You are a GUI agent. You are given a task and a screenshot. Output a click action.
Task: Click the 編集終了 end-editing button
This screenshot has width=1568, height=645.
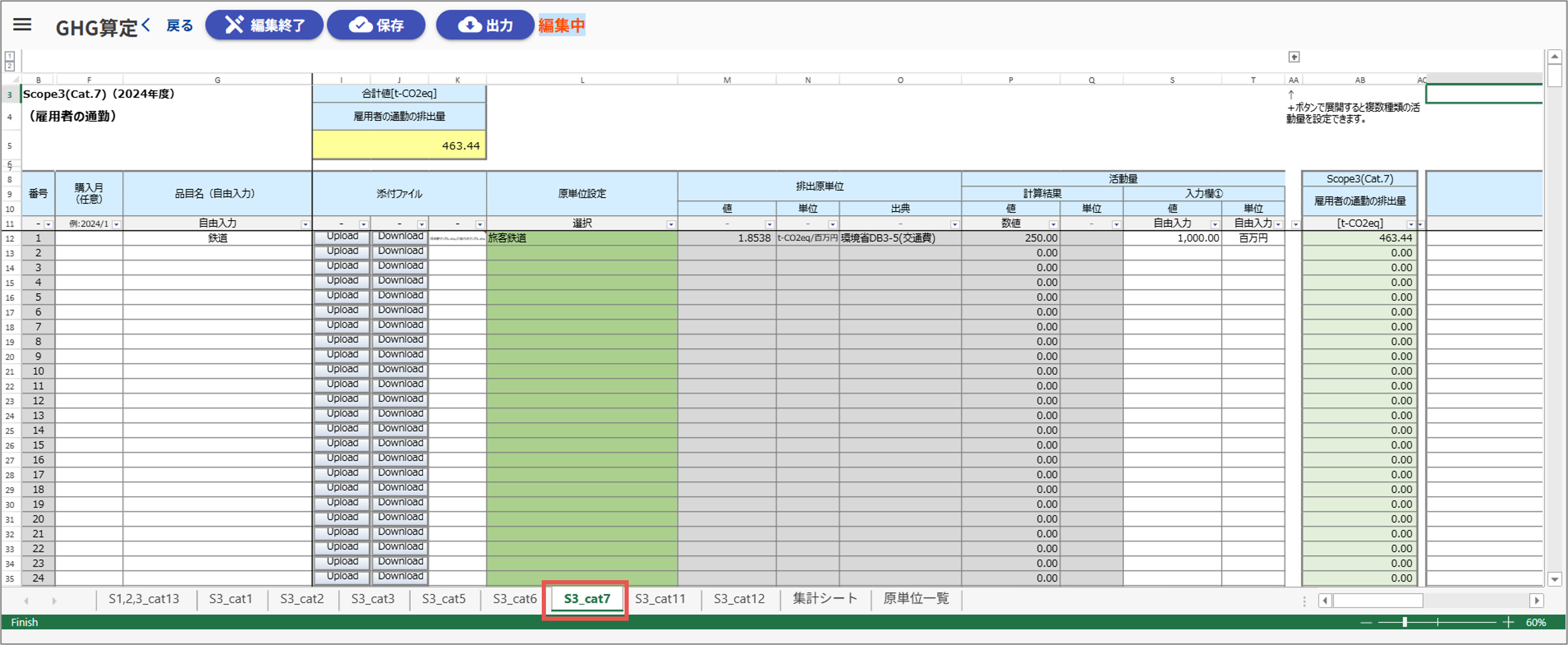(264, 25)
